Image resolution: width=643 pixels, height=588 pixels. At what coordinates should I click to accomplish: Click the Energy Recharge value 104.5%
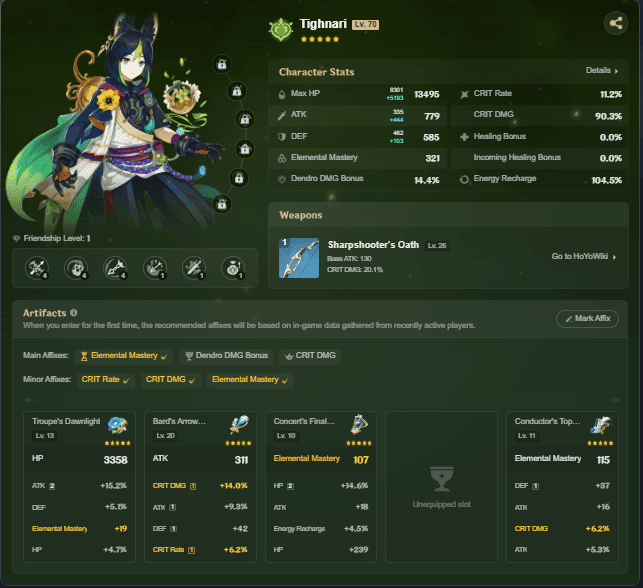coord(607,180)
